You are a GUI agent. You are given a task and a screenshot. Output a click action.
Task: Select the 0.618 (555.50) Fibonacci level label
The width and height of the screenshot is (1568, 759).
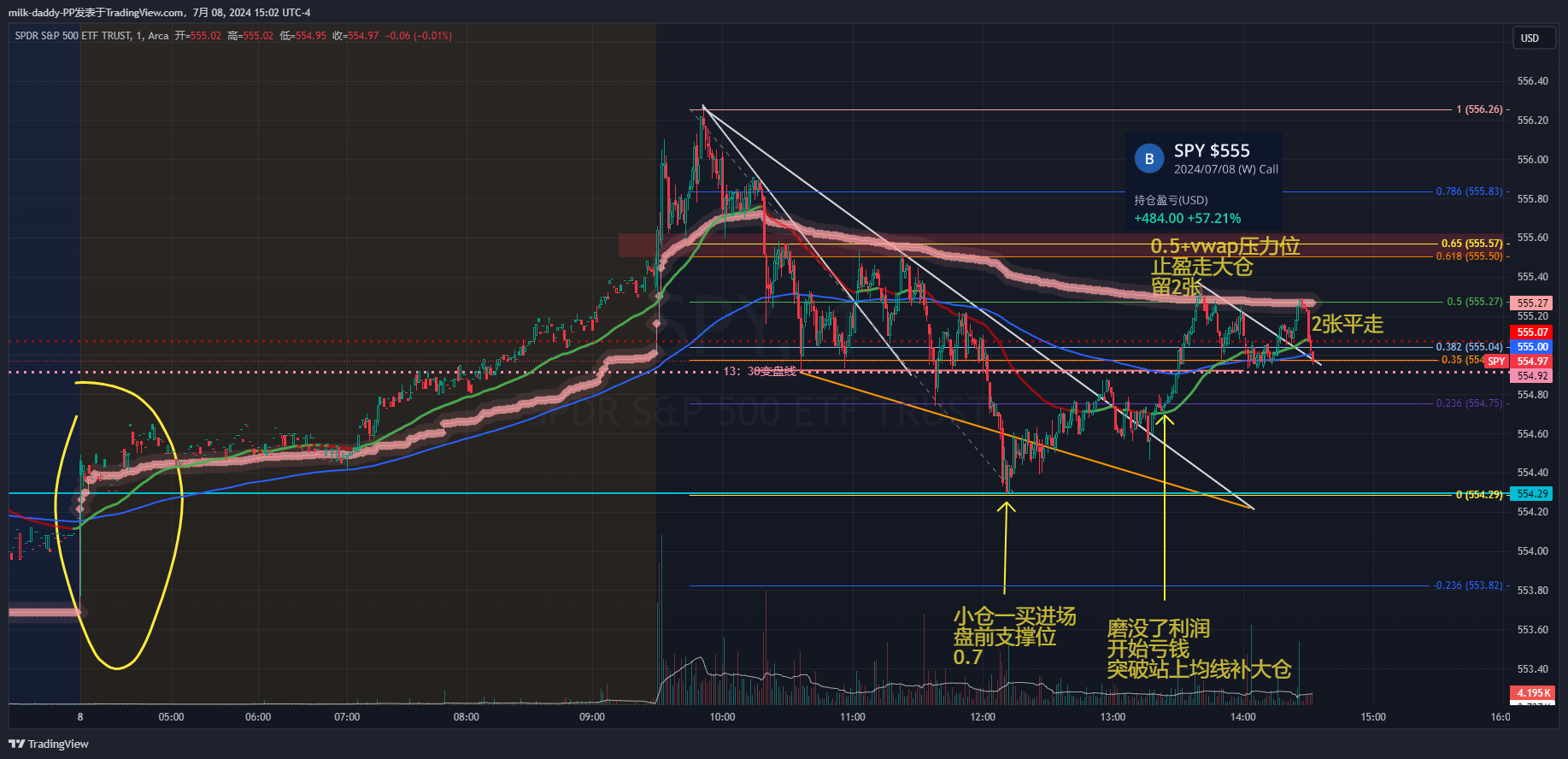click(x=1469, y=256)
